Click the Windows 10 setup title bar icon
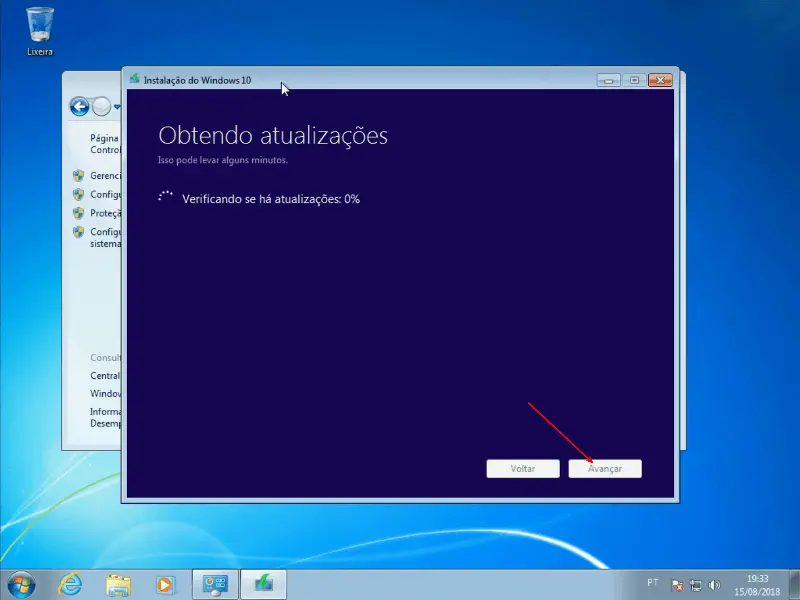 [135, 79]
